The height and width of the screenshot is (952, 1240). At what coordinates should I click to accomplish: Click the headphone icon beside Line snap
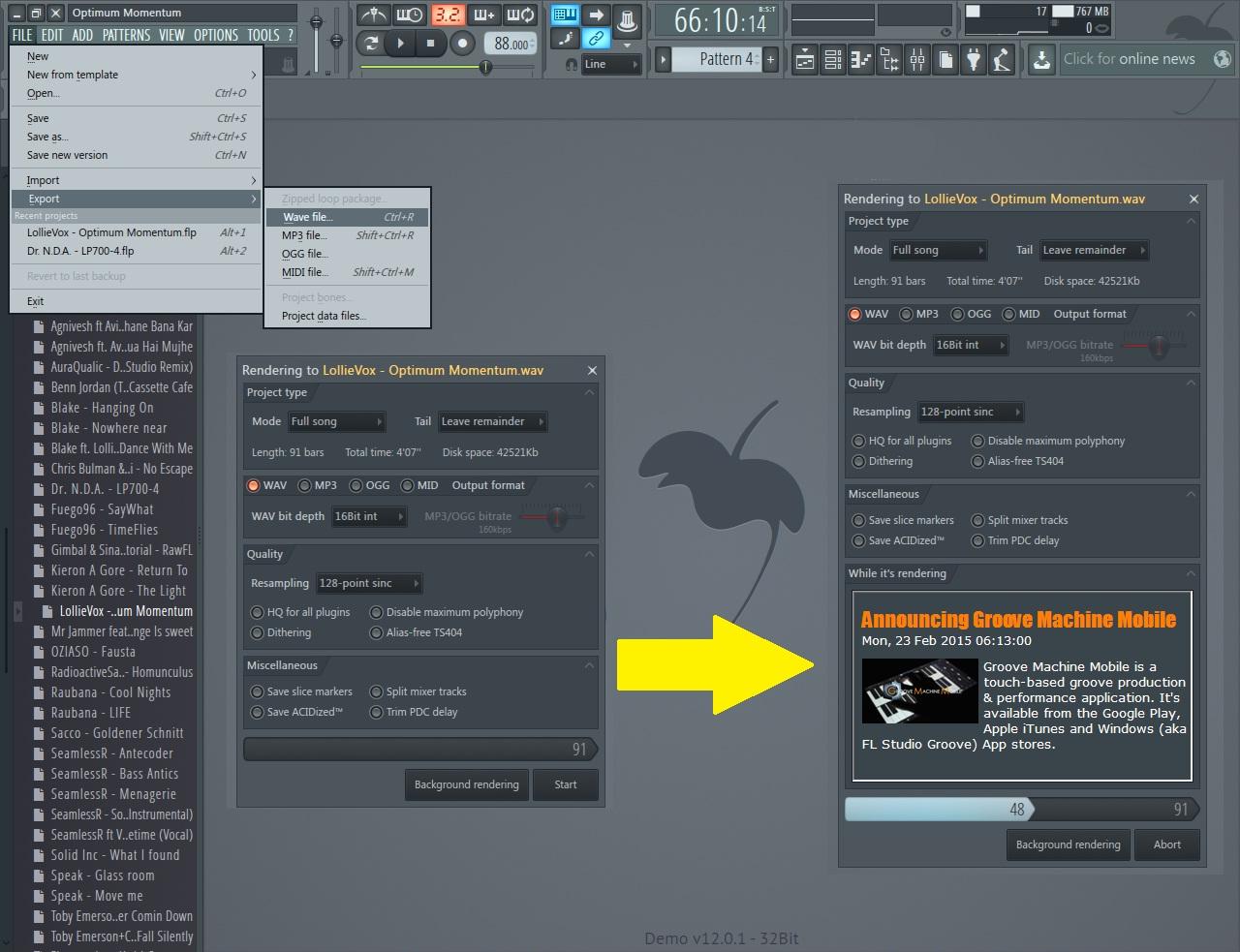click(572, 64)
